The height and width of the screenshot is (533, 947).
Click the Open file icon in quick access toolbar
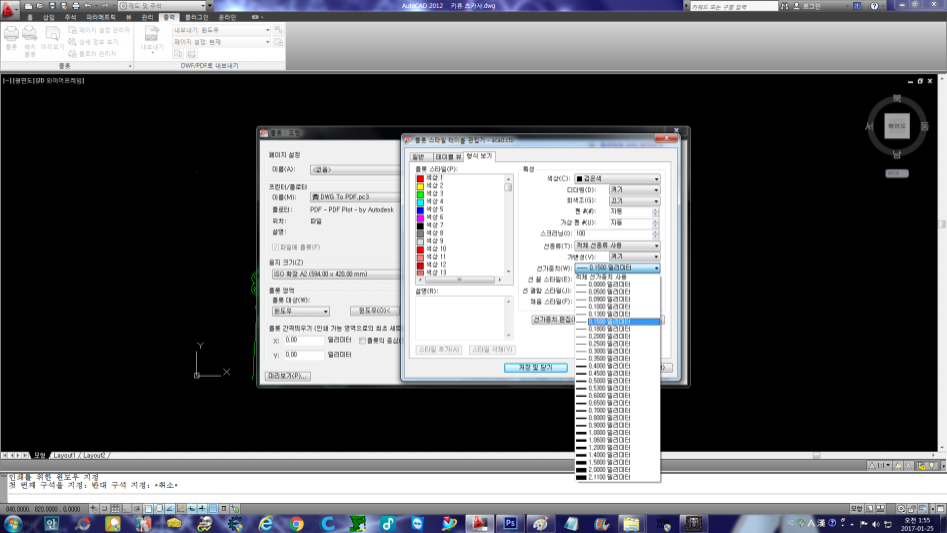(x=40, y=5)
